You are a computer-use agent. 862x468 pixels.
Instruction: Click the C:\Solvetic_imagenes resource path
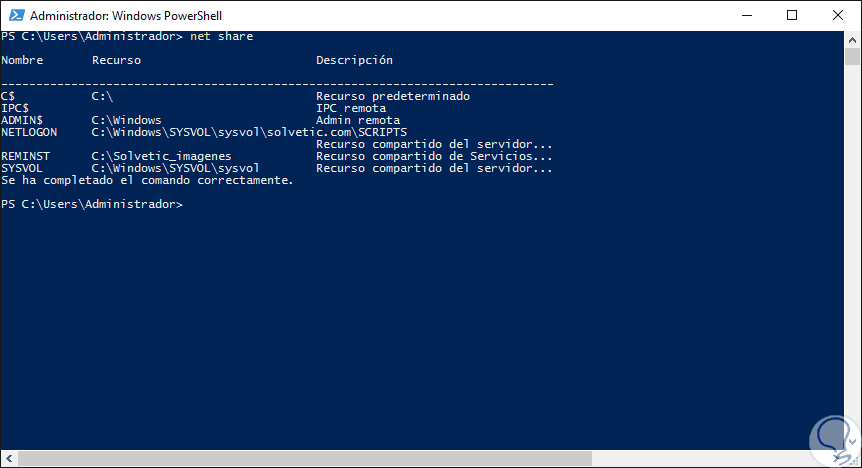pos(161,156)
